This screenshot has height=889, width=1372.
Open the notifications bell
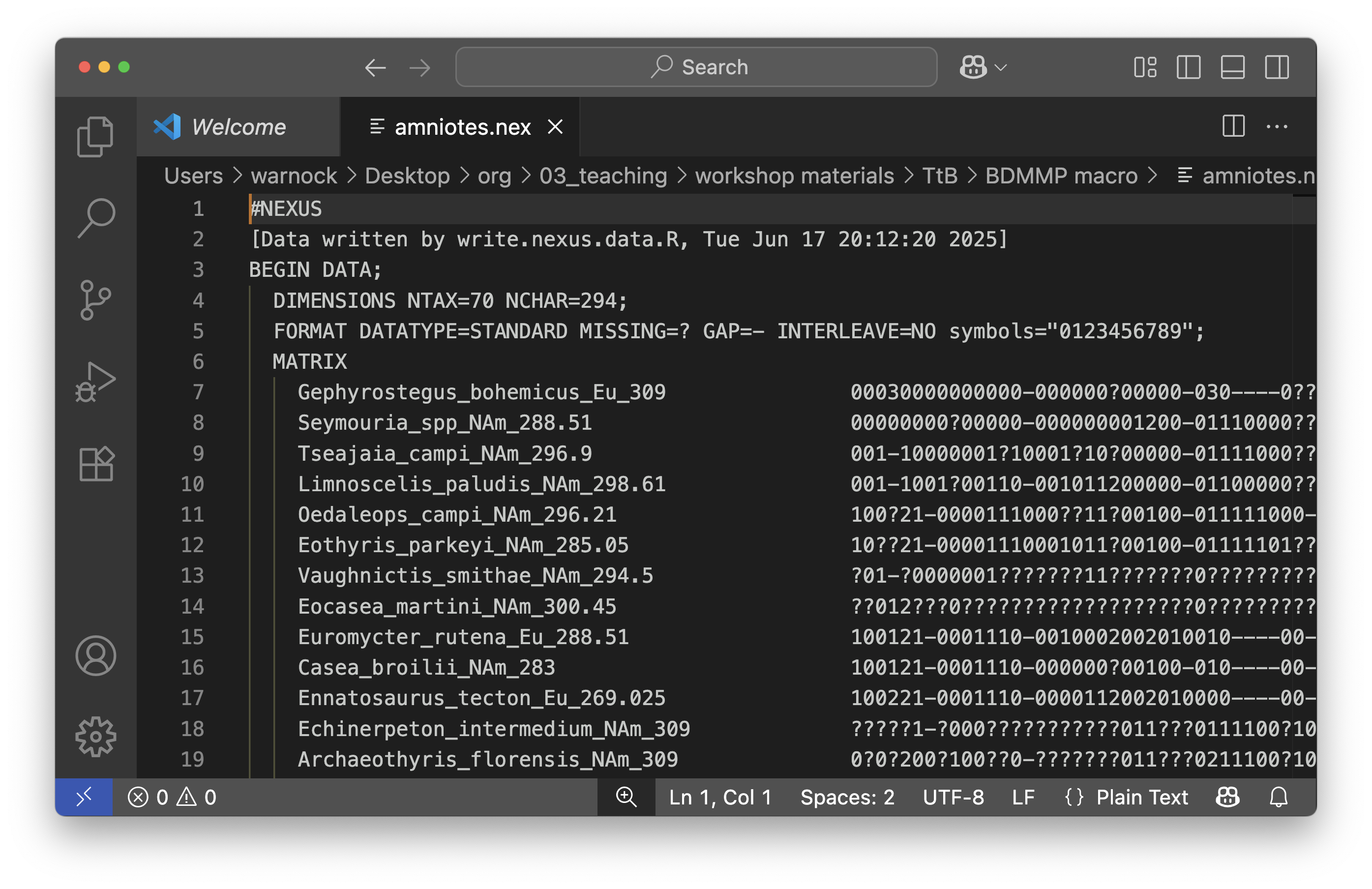point(1278,797)
